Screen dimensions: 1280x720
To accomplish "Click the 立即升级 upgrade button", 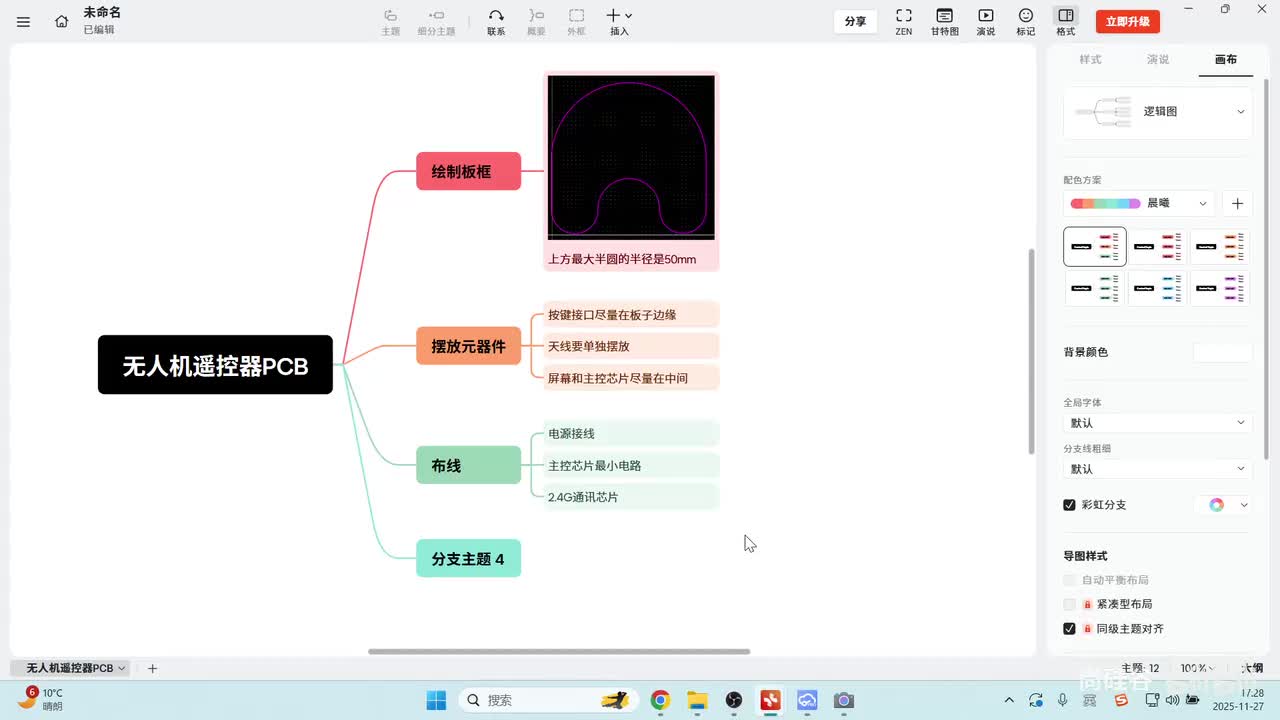I will pyautogui.click(x=1127, y=21).
